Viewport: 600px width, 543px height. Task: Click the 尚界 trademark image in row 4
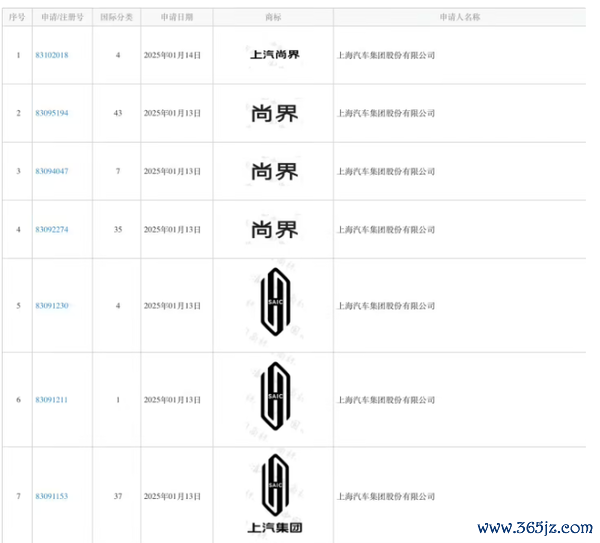pyautogui.click(x=274, y=230)
